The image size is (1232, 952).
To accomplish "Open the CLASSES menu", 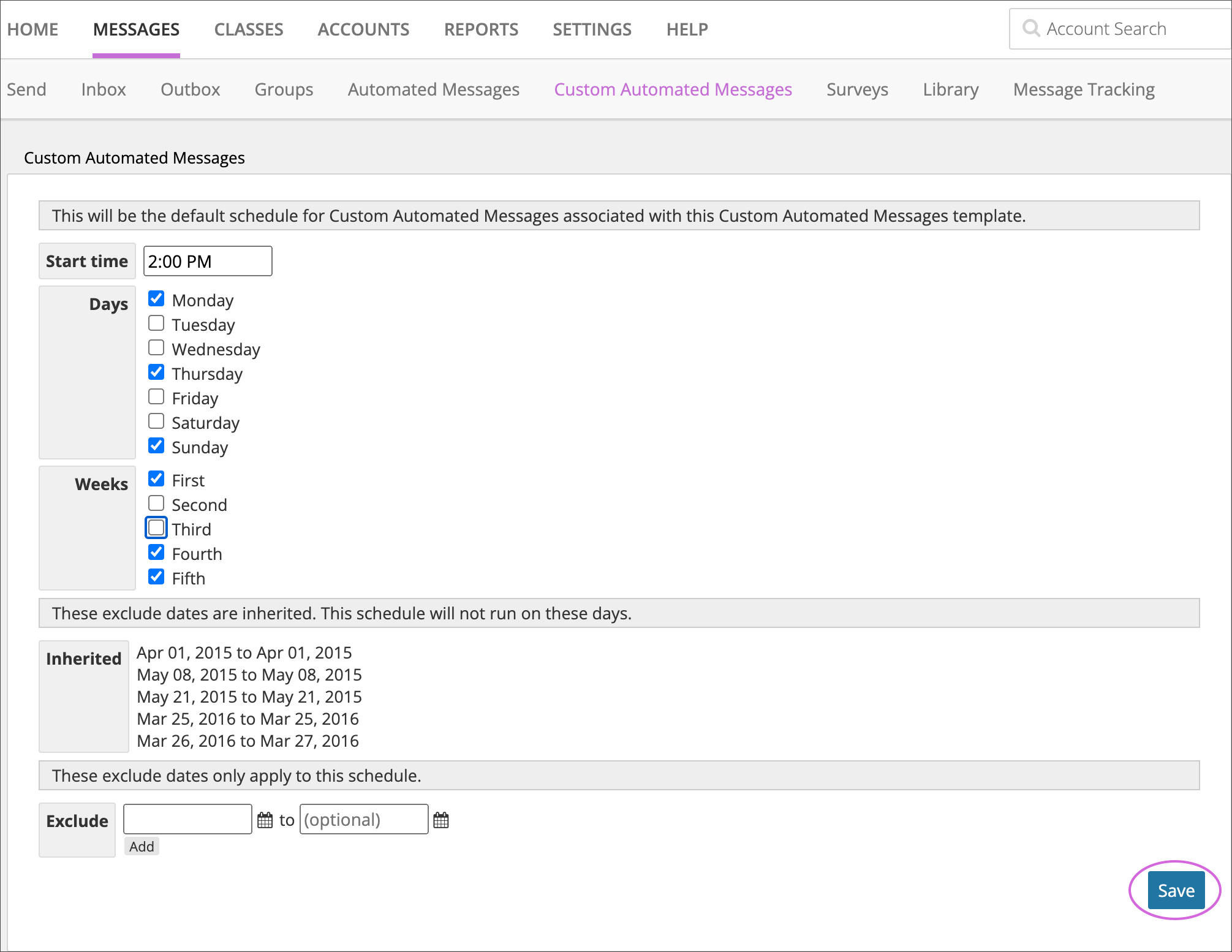I will [x=249, y=29].
